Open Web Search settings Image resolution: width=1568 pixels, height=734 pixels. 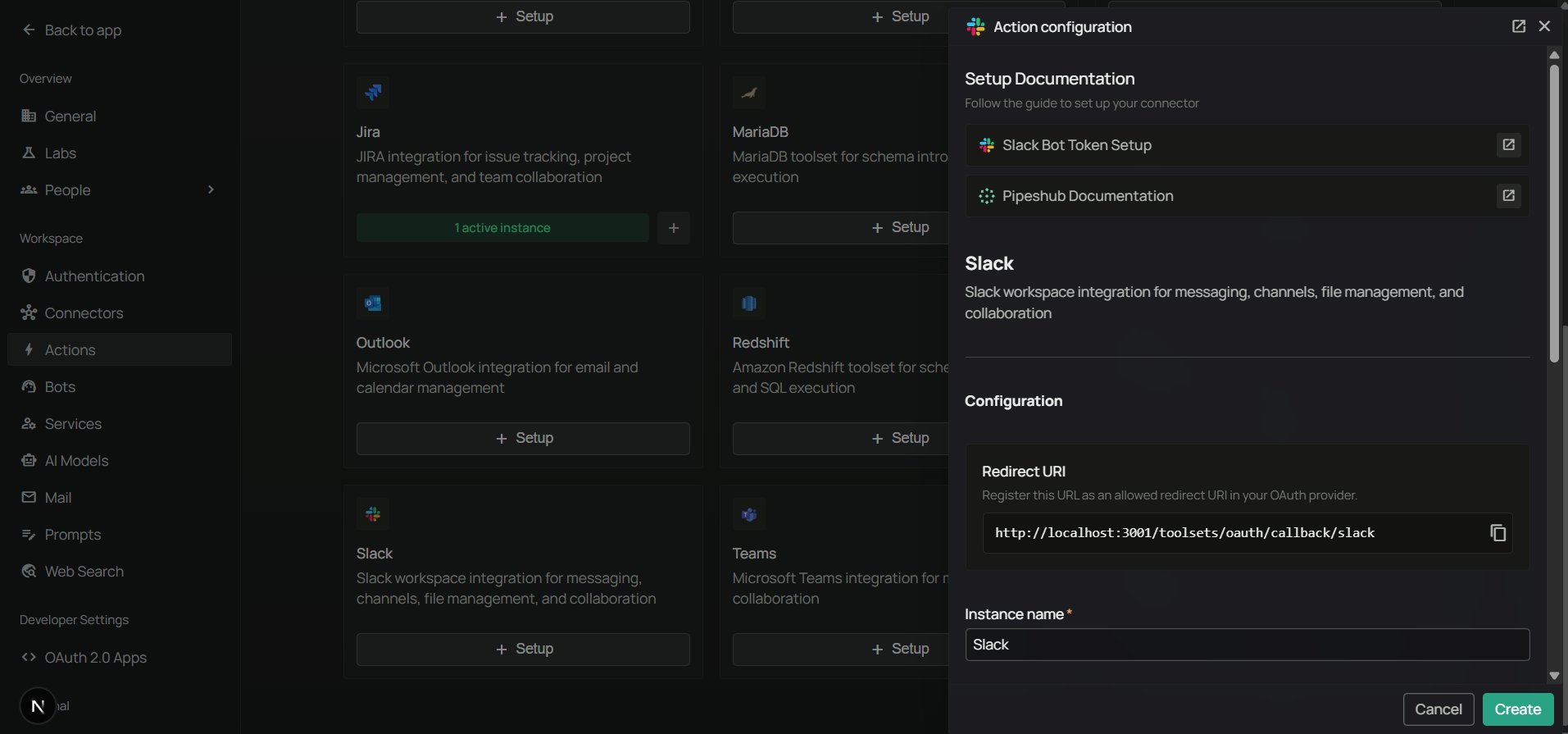pos(120,572)
